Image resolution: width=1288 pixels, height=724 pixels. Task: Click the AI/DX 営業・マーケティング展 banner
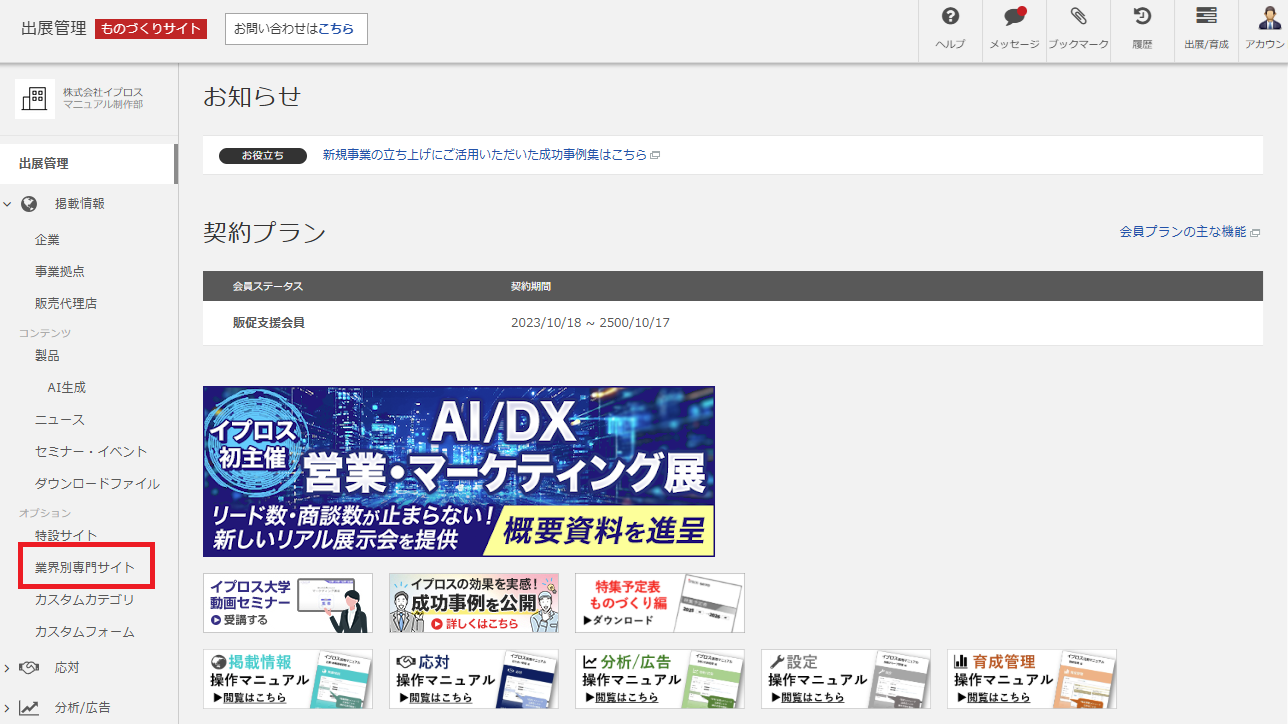coord(458,471)
